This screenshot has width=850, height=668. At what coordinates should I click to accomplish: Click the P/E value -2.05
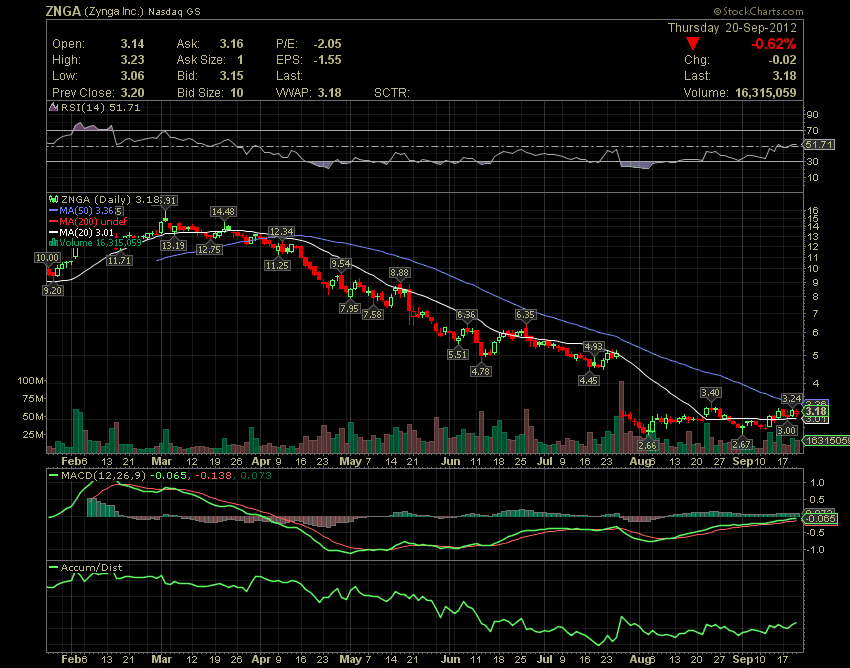(327, 44)
